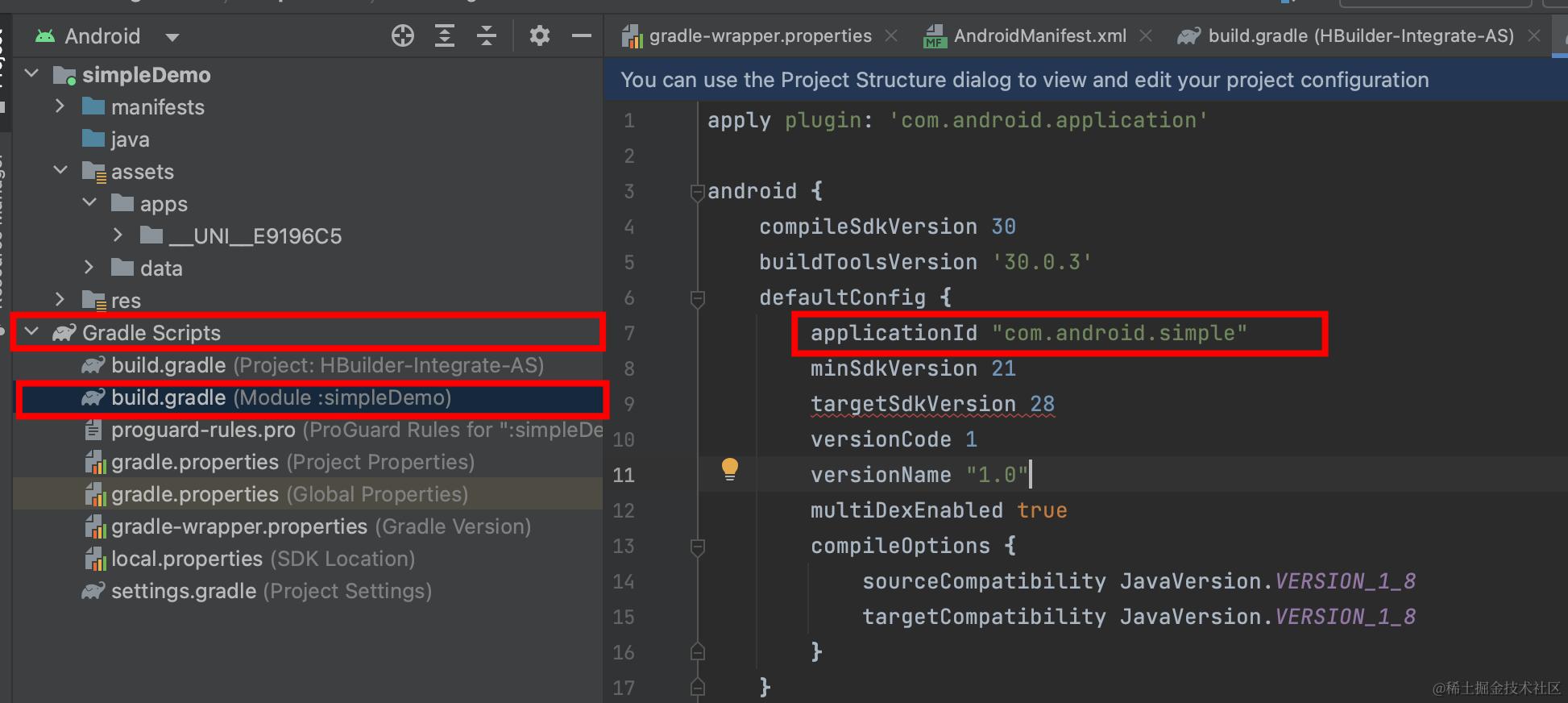The width and height of the screenshot is (1568, 703).
Task: Click the sourceCompatibility JavaVersion line
Action: (1139, 581)
